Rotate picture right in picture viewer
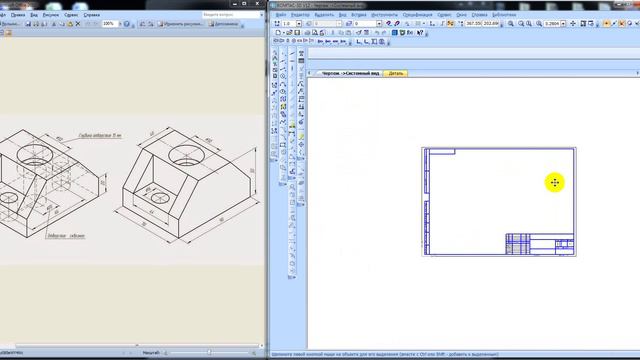640x360 pixels. [151, 24]
